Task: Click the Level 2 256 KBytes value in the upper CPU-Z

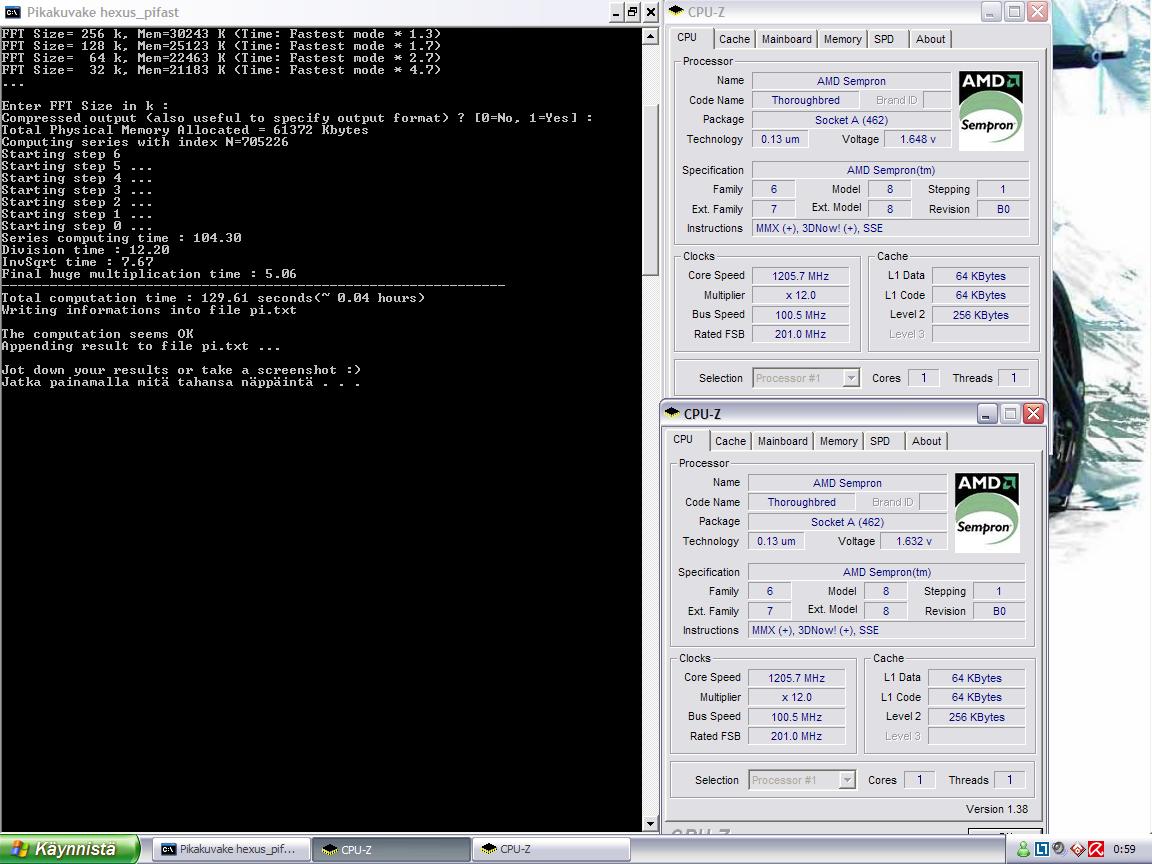Action: point(980,314)
